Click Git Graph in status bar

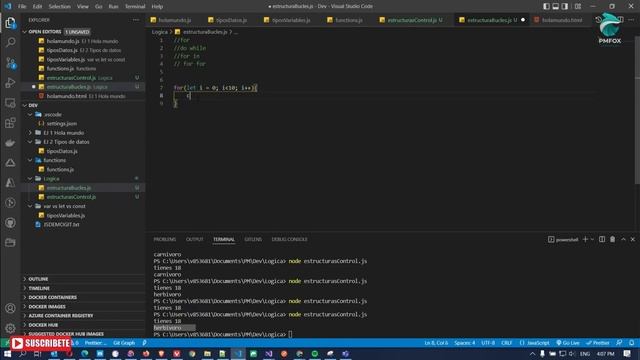124,343
